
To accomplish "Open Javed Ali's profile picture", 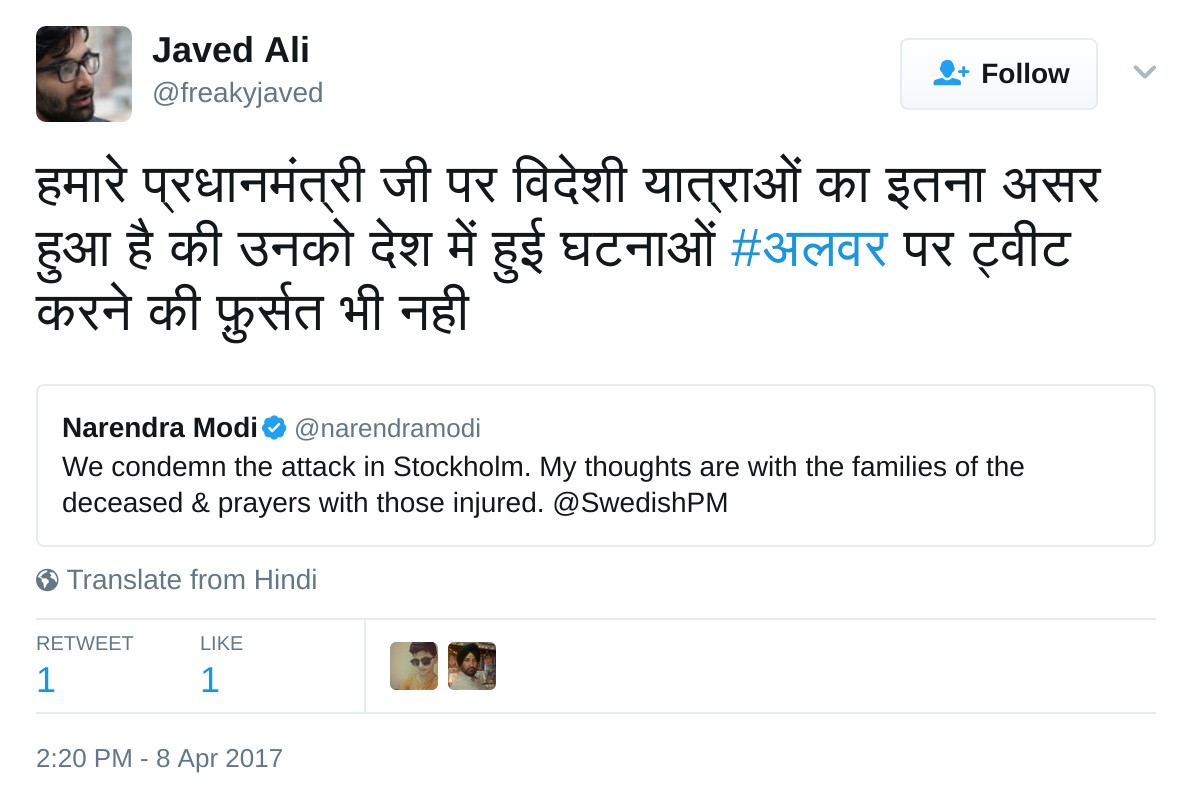I will click(84, 74).
